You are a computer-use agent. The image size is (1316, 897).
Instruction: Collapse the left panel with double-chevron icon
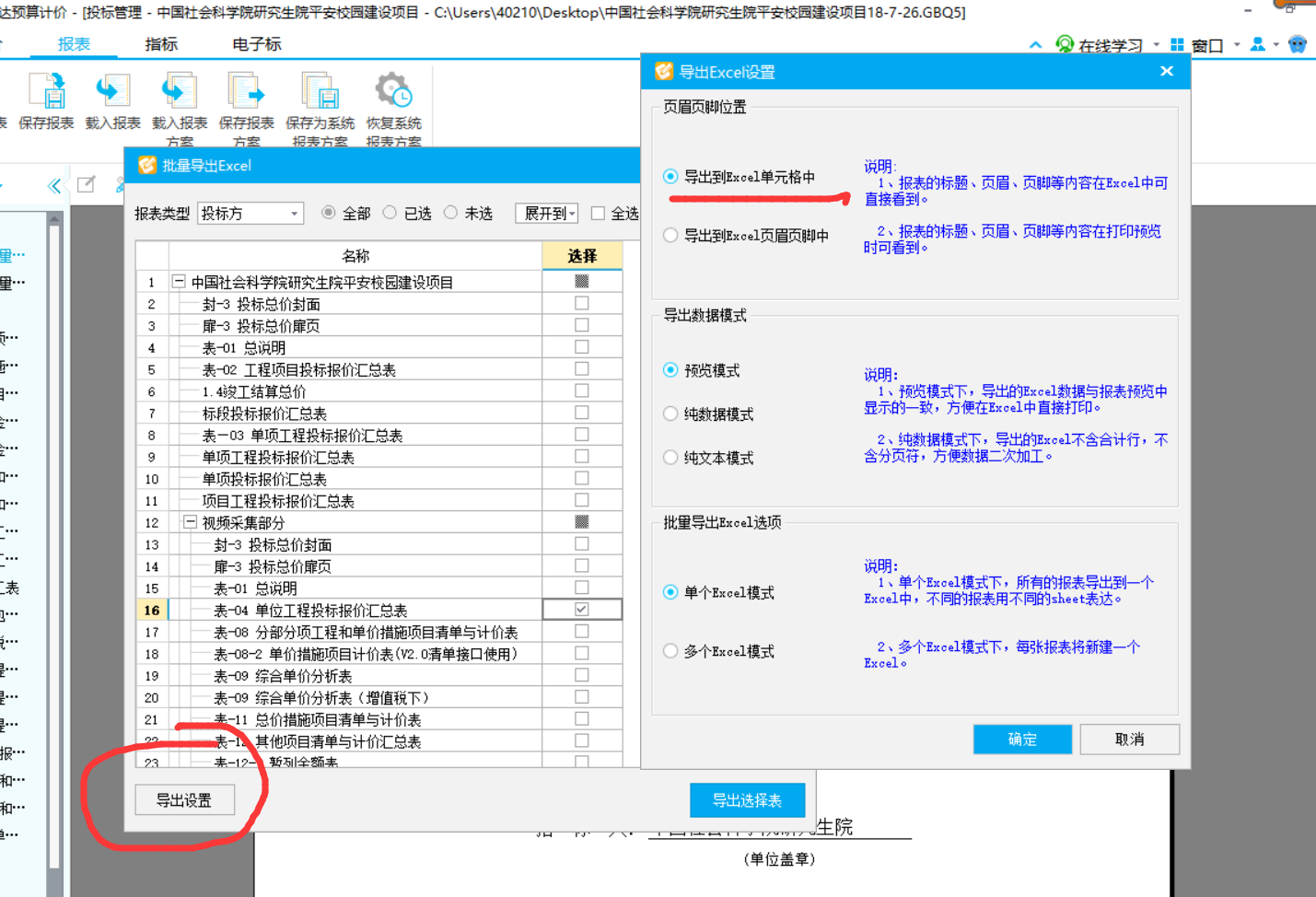click(54, 185)
